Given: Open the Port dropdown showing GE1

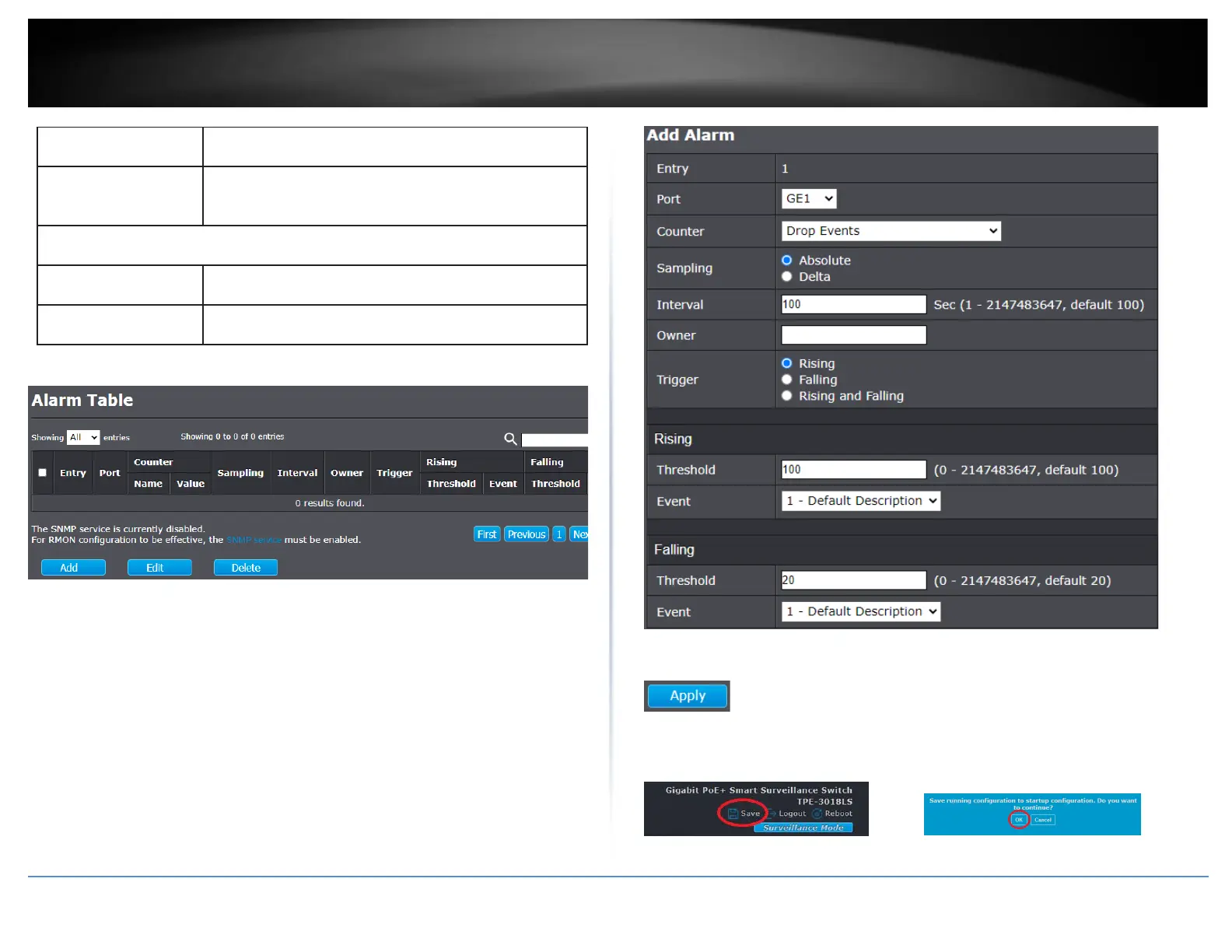Looking at the screenshot, I should click(x=809, y=198).
